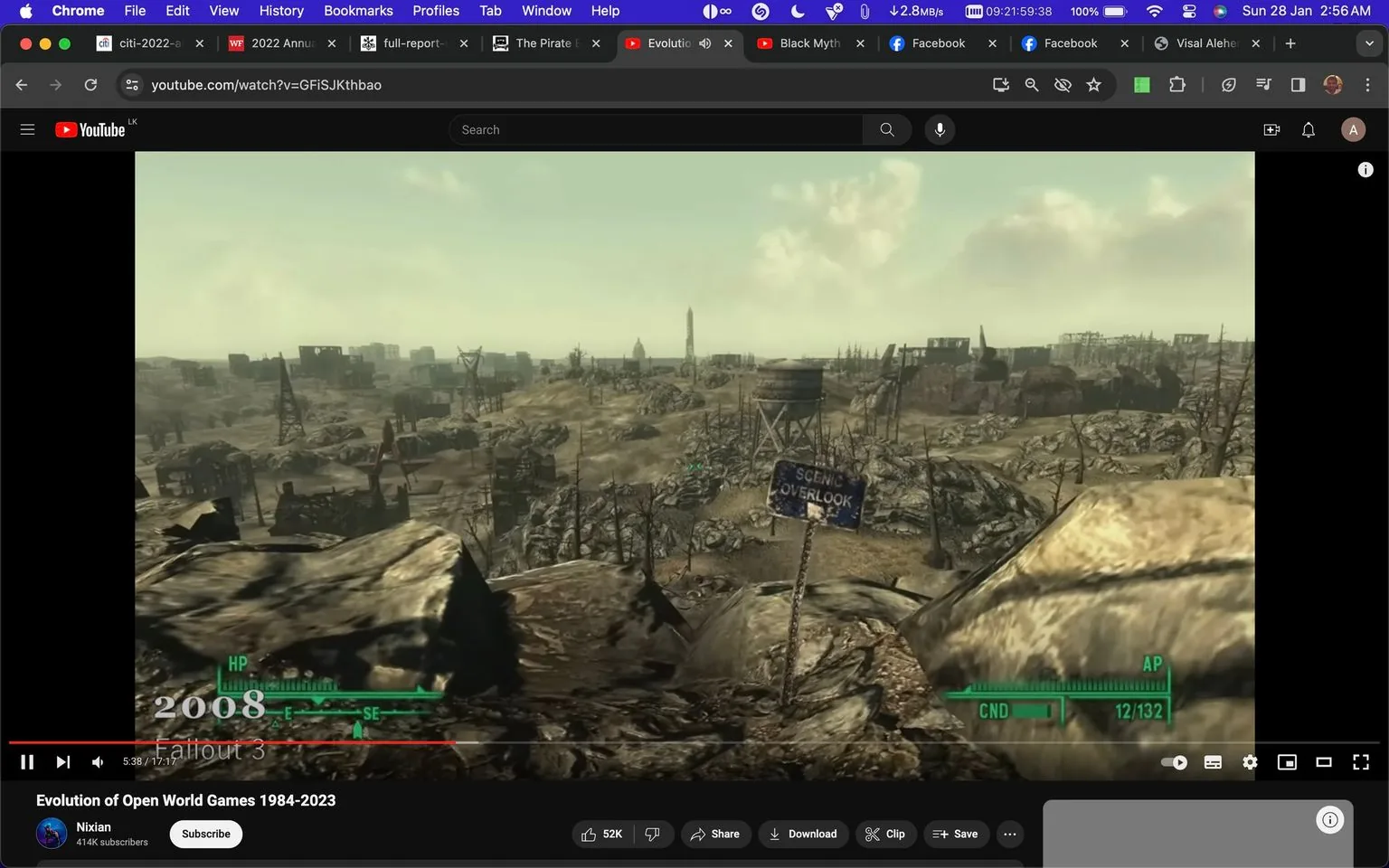The image size is (1389, 868).
Task: Skip to the next video
Action: [61, 761]
